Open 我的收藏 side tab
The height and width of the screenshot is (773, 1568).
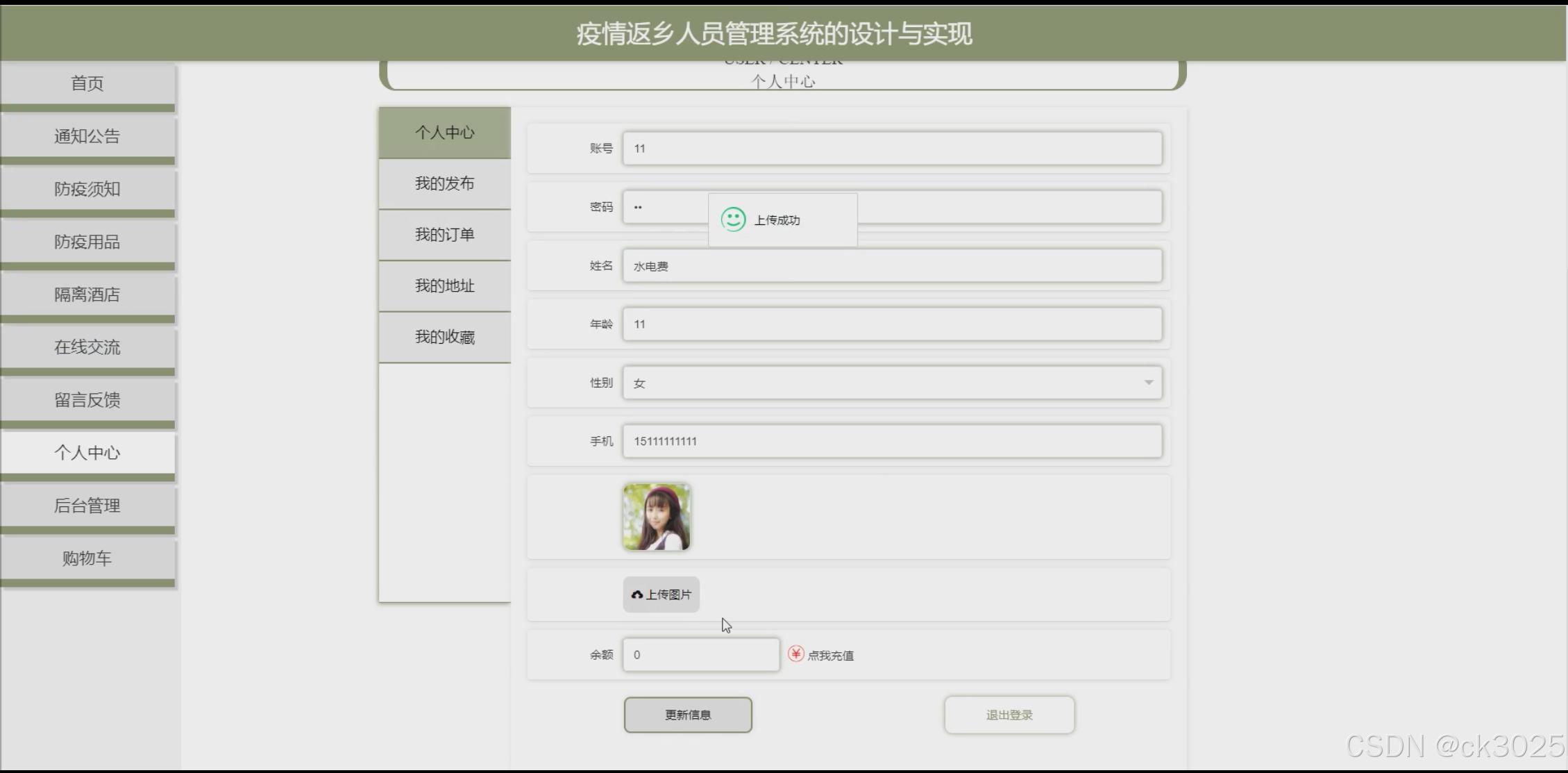click(445, 337)
